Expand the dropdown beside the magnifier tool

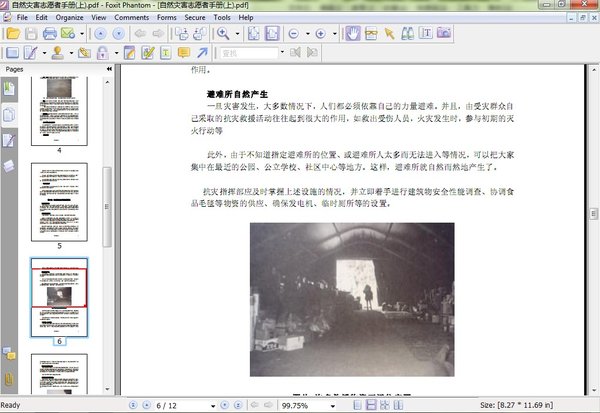pos(237,34)
